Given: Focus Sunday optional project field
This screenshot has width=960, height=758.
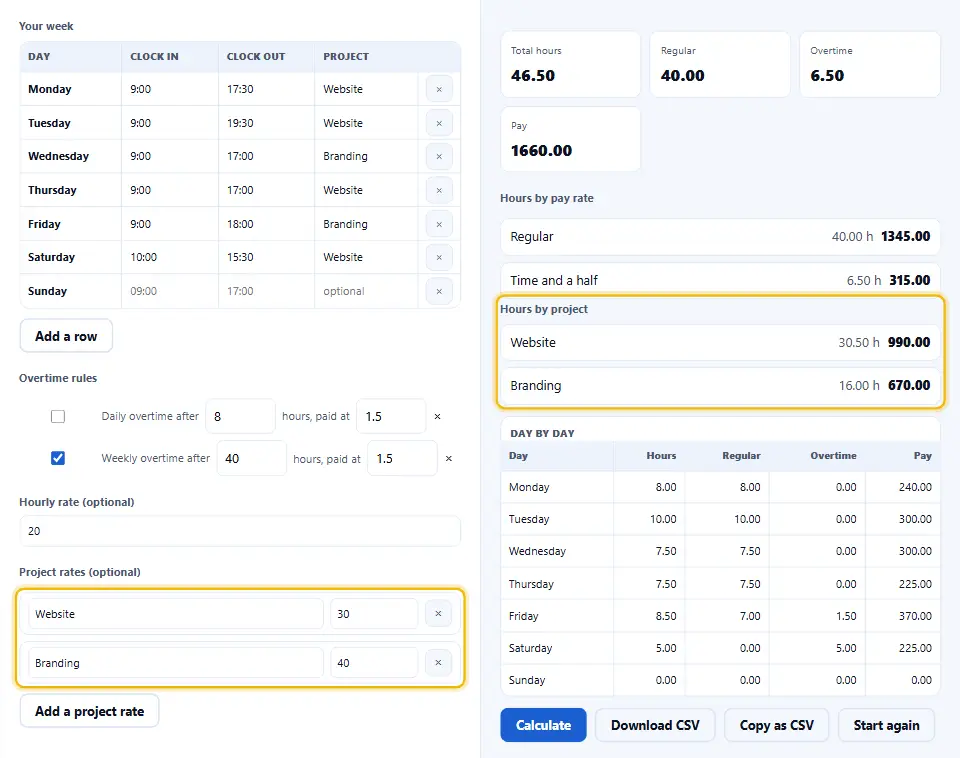Looking at the screenshot, I should (366, 291).
